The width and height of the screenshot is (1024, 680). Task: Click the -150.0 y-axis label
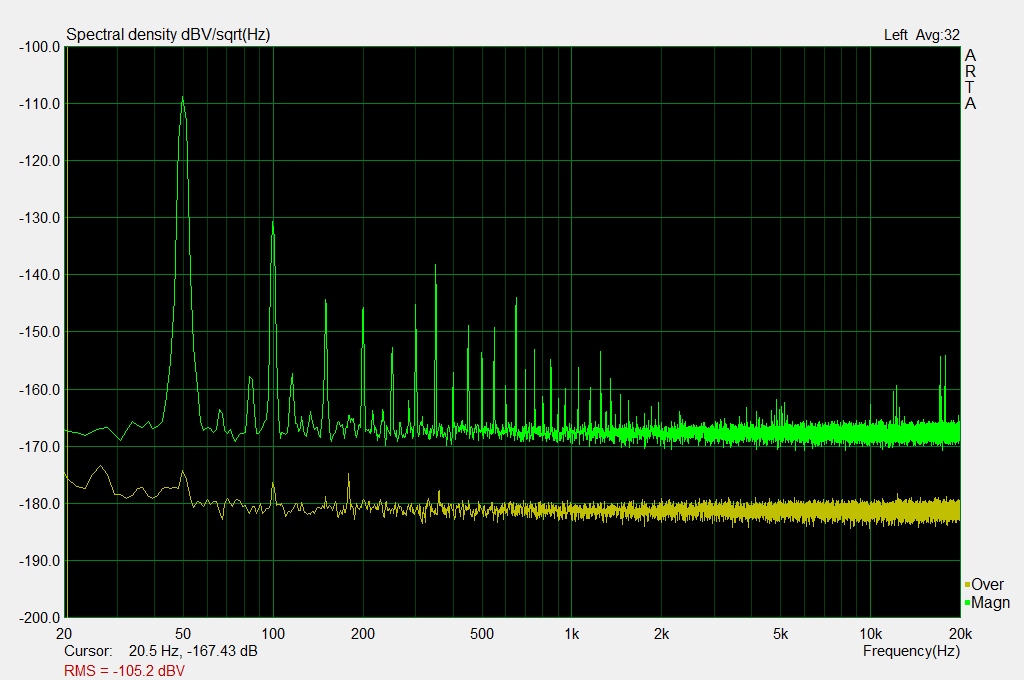click(40, 332)
